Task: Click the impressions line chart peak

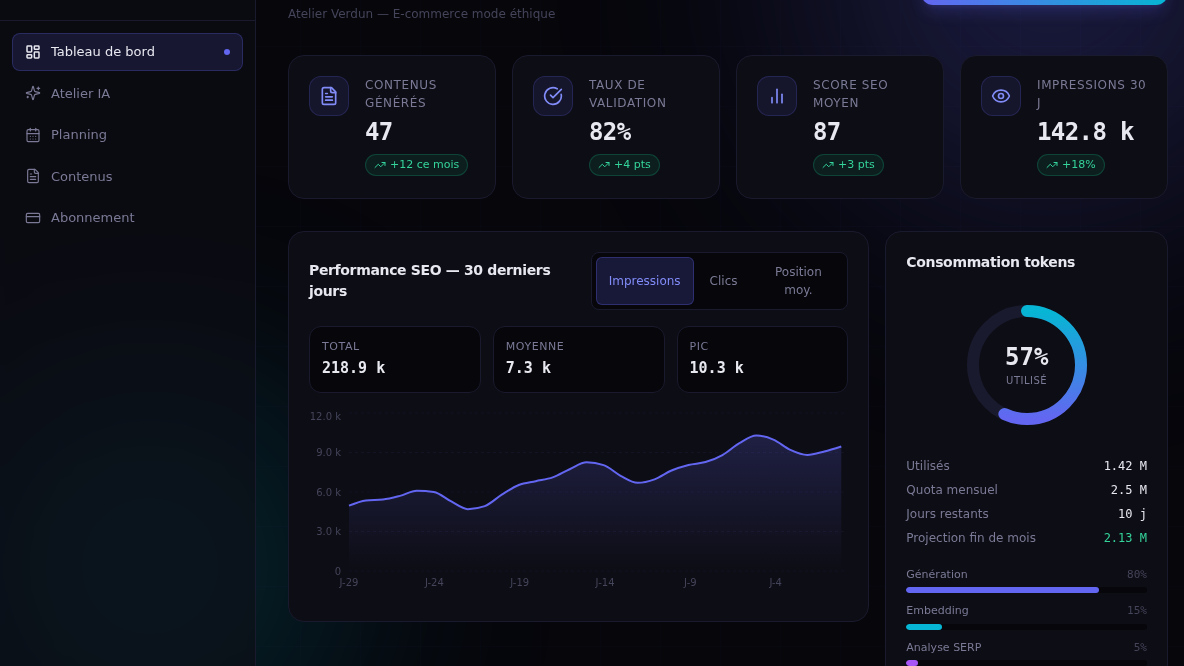Action: [x=756, y=436]
